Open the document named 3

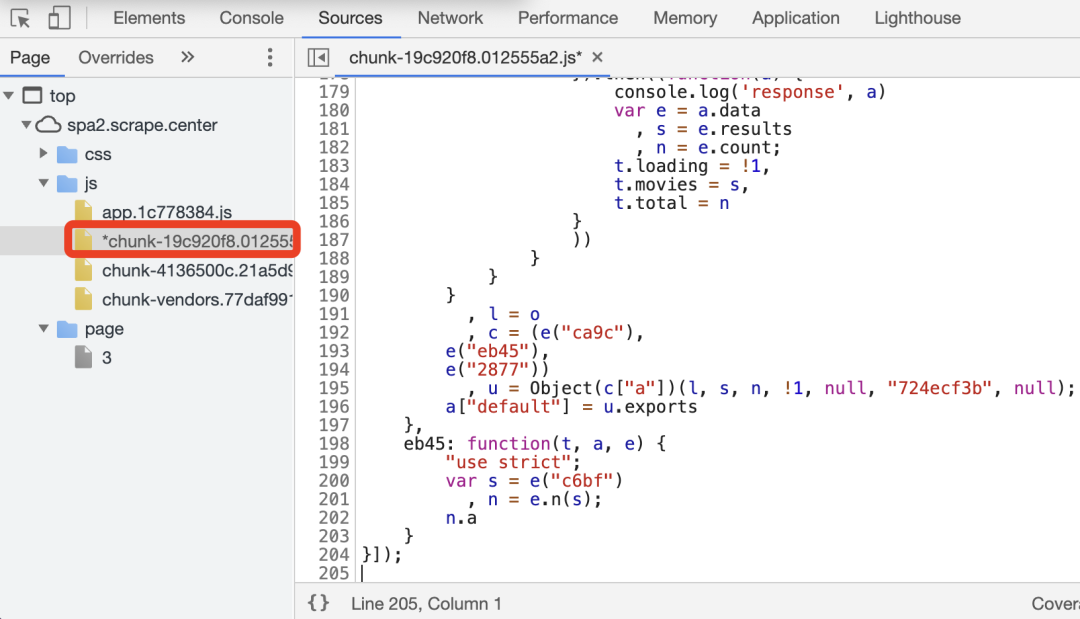pyautogui.click(x=107, y=357)
